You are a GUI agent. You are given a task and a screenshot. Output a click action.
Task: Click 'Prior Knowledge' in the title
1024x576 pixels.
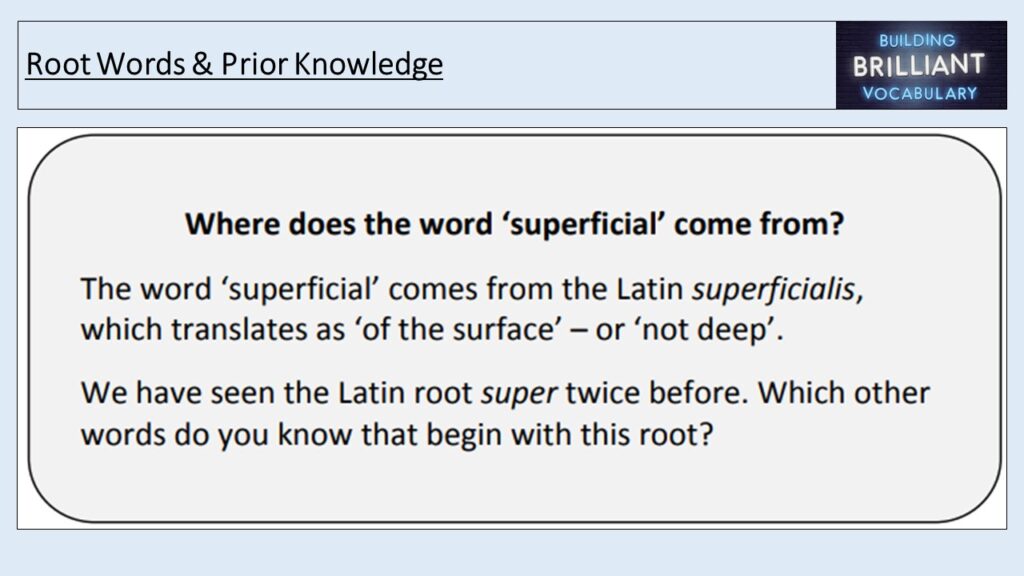332,64
